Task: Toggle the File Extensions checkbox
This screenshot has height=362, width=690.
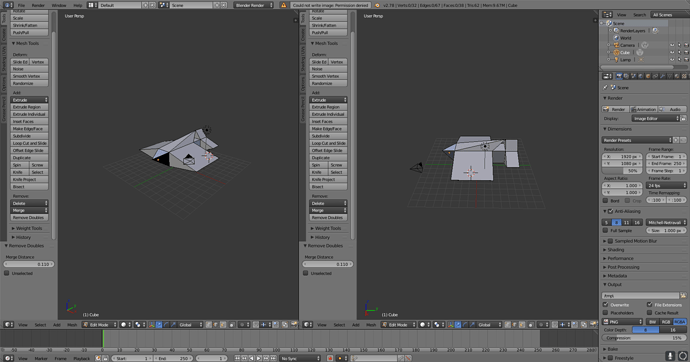Action: (649, 304)
